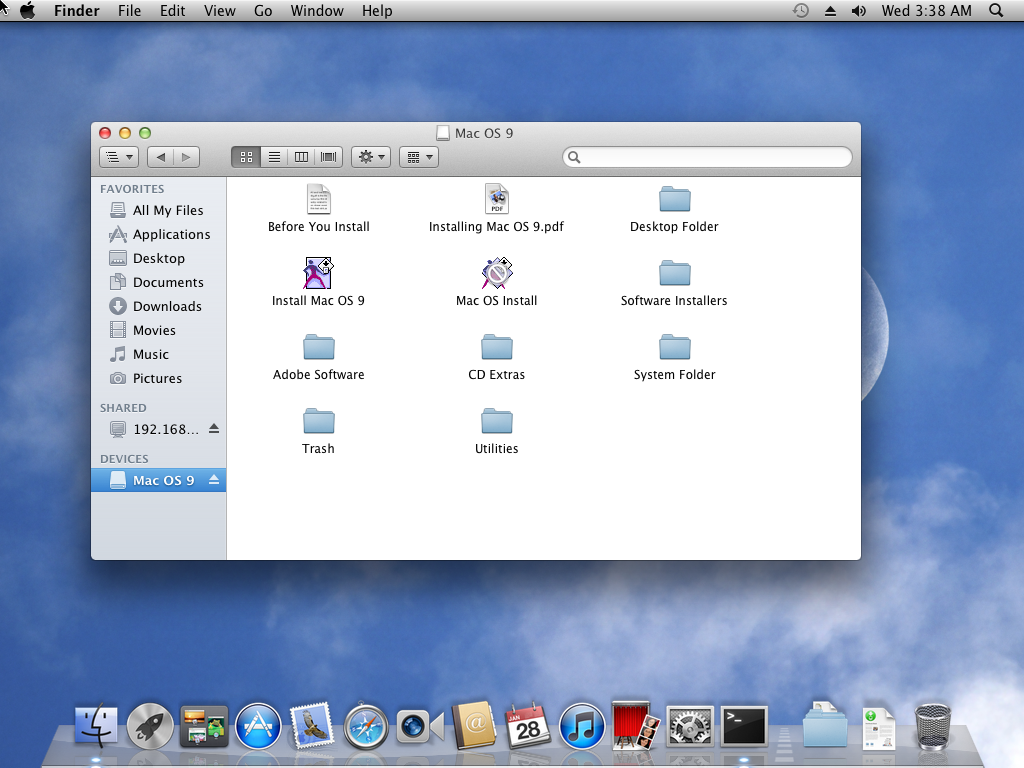The width and height of the screenshot is (1024, 768).
Task: Go back with the left arrow button
Action: click(x=161, y=157)
